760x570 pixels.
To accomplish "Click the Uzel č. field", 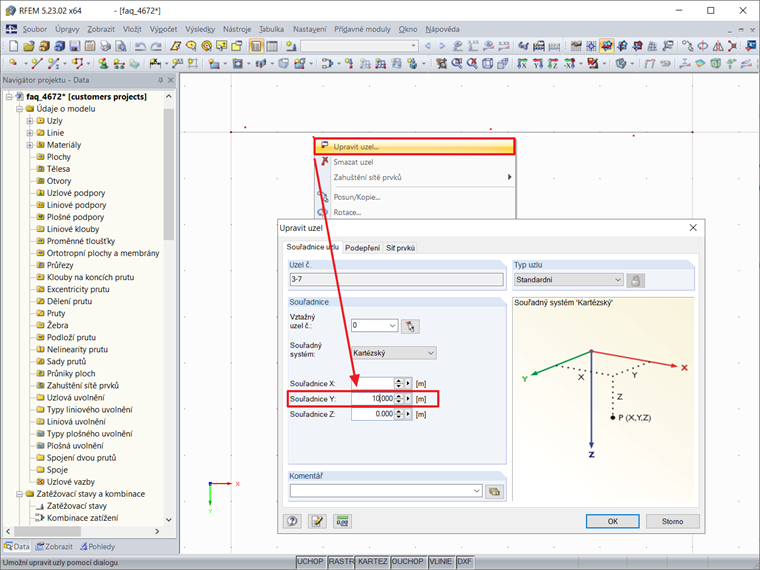I will 396,279.
